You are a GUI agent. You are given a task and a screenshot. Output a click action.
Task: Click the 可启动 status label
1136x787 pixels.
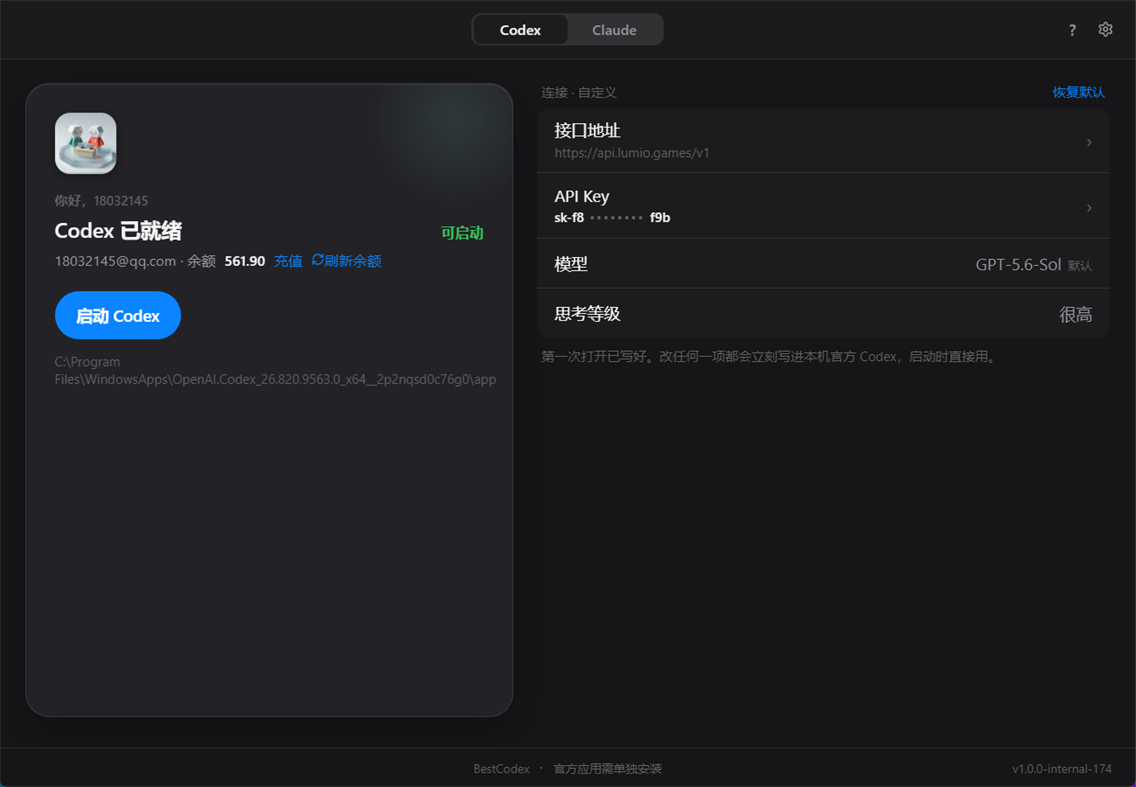(x=462, y=233)
